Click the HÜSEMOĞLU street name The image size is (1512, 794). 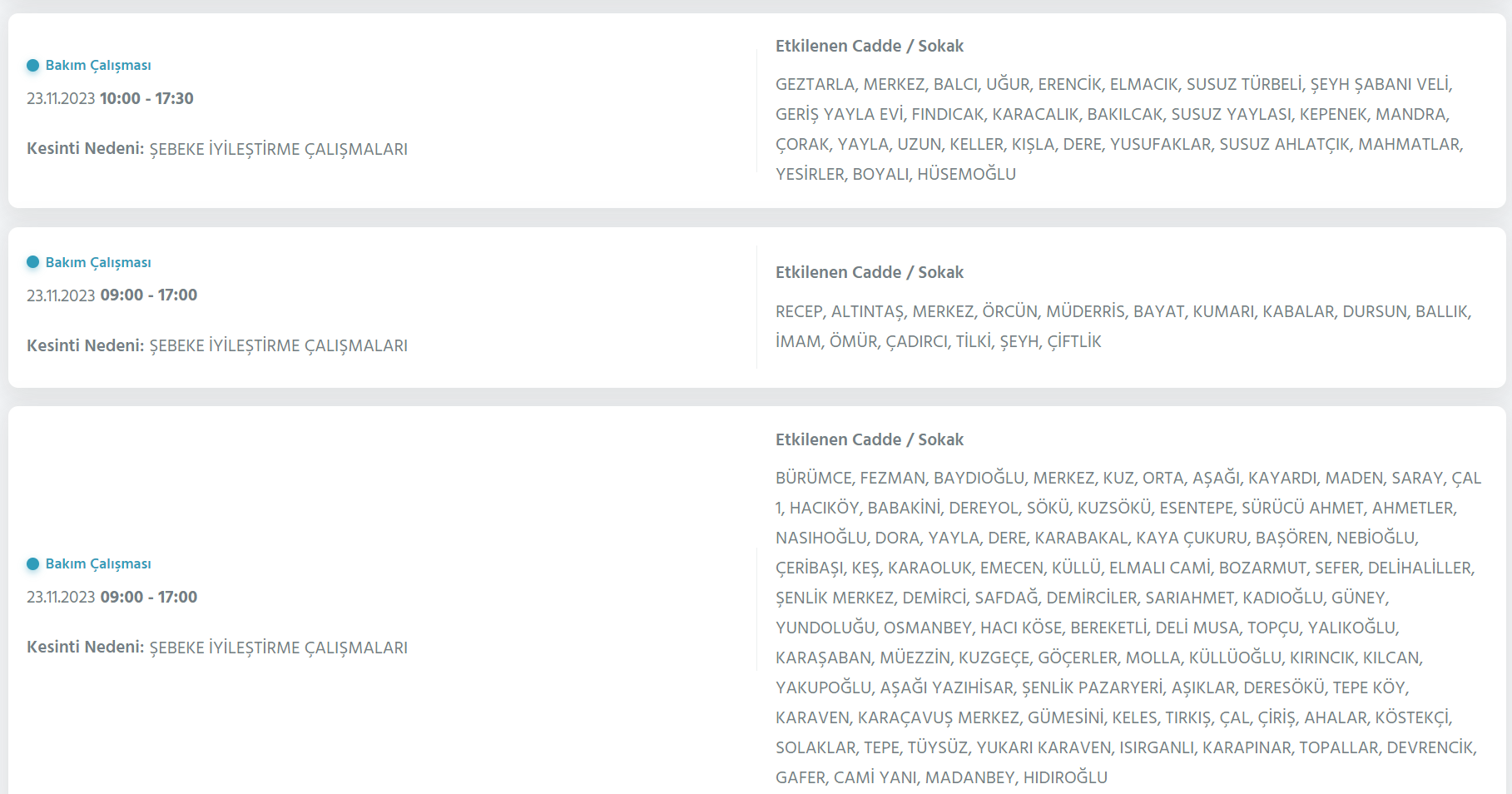[x=966, y=174]
